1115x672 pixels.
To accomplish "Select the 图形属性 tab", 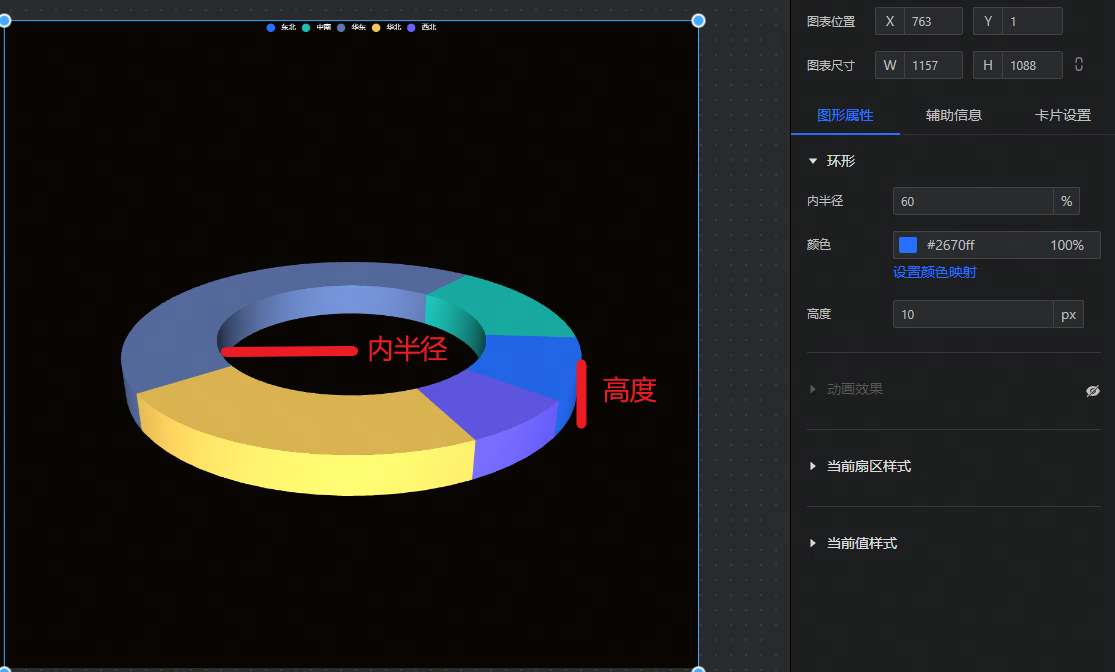I will [x=845, y=115].
